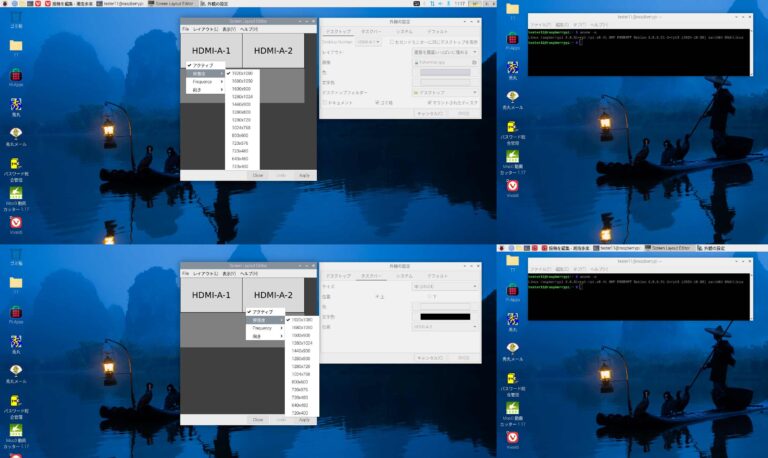Open the レイアウト dropdown on デスクトップ tab
The image size is (768, 458).
click(446, 52)
